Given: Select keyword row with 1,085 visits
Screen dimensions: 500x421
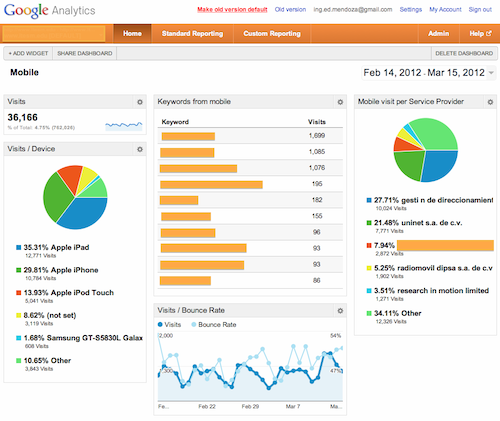Looking at the screenshot, I should tap(250, 152).
